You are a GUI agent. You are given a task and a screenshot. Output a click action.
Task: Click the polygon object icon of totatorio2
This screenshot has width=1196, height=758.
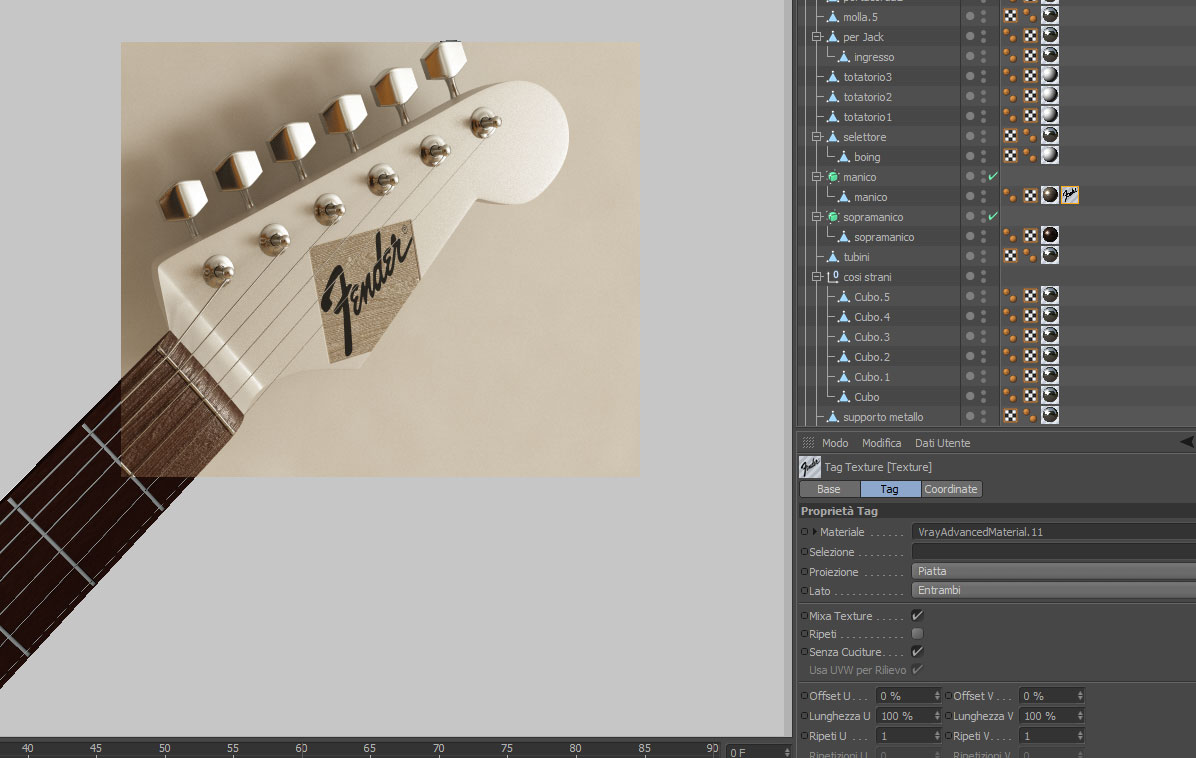[833, 97]
